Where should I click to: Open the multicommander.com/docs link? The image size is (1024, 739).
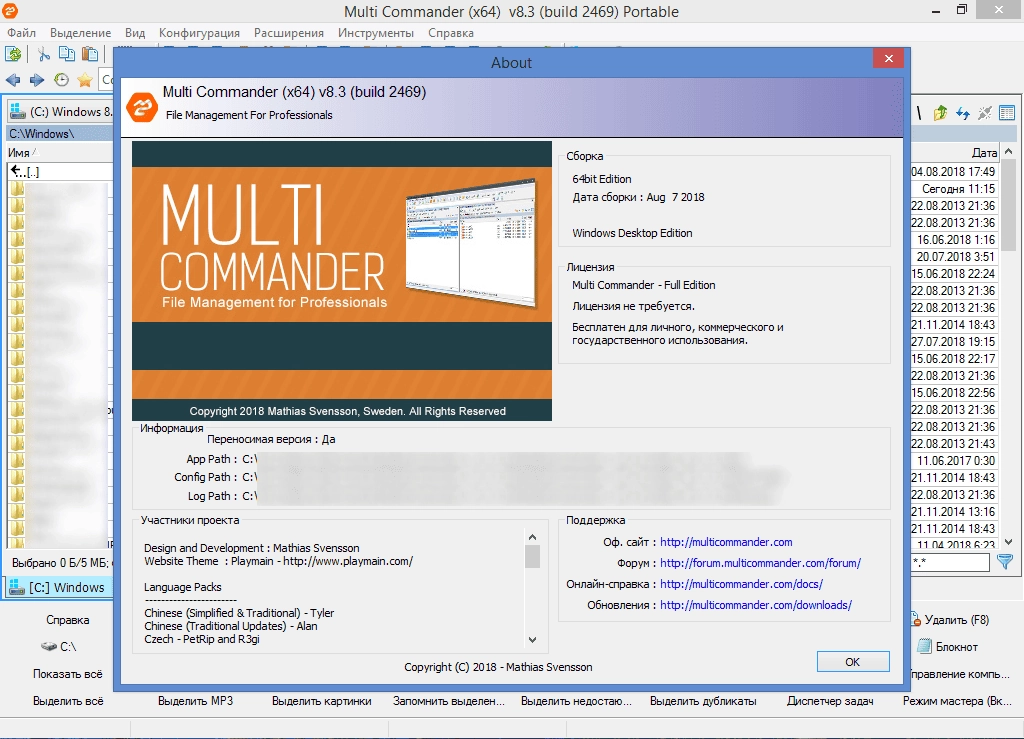(x=741, y=584)
